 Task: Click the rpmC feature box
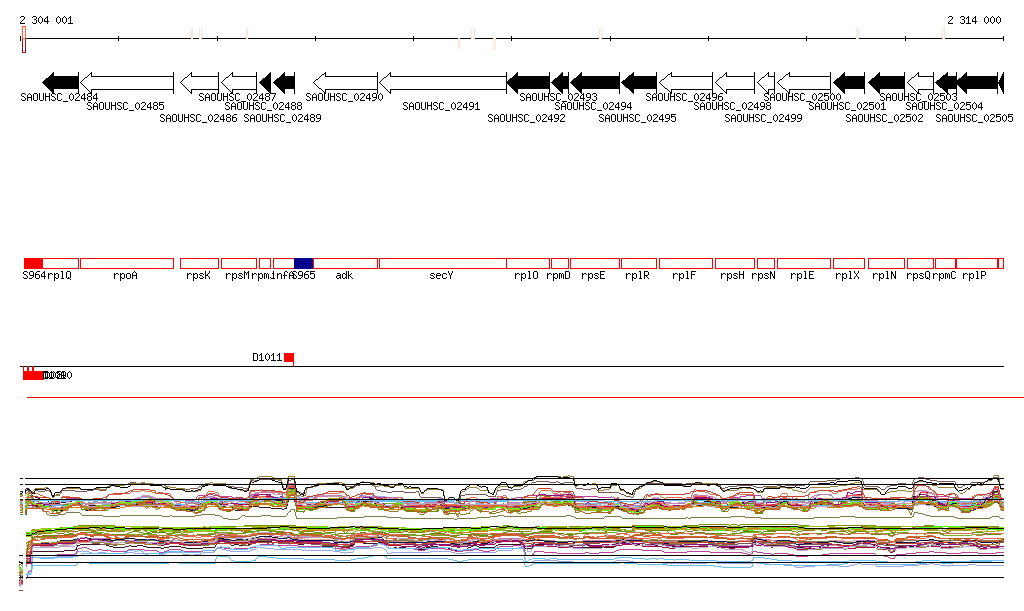[x=946, y=263]
